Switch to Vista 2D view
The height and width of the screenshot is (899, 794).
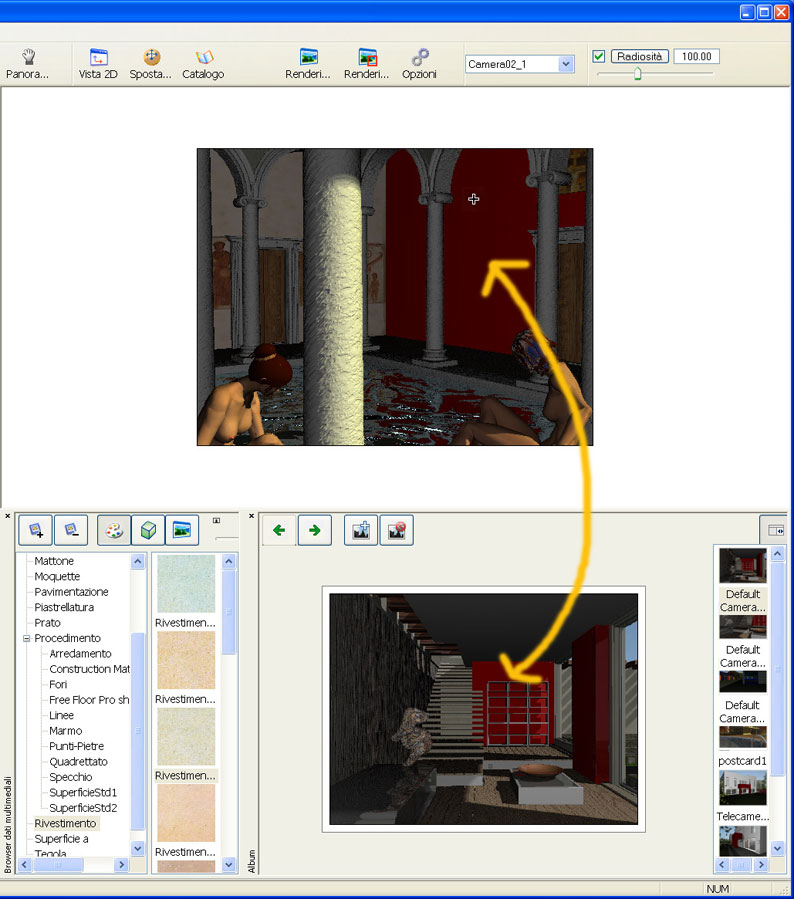tap(98, 64)
